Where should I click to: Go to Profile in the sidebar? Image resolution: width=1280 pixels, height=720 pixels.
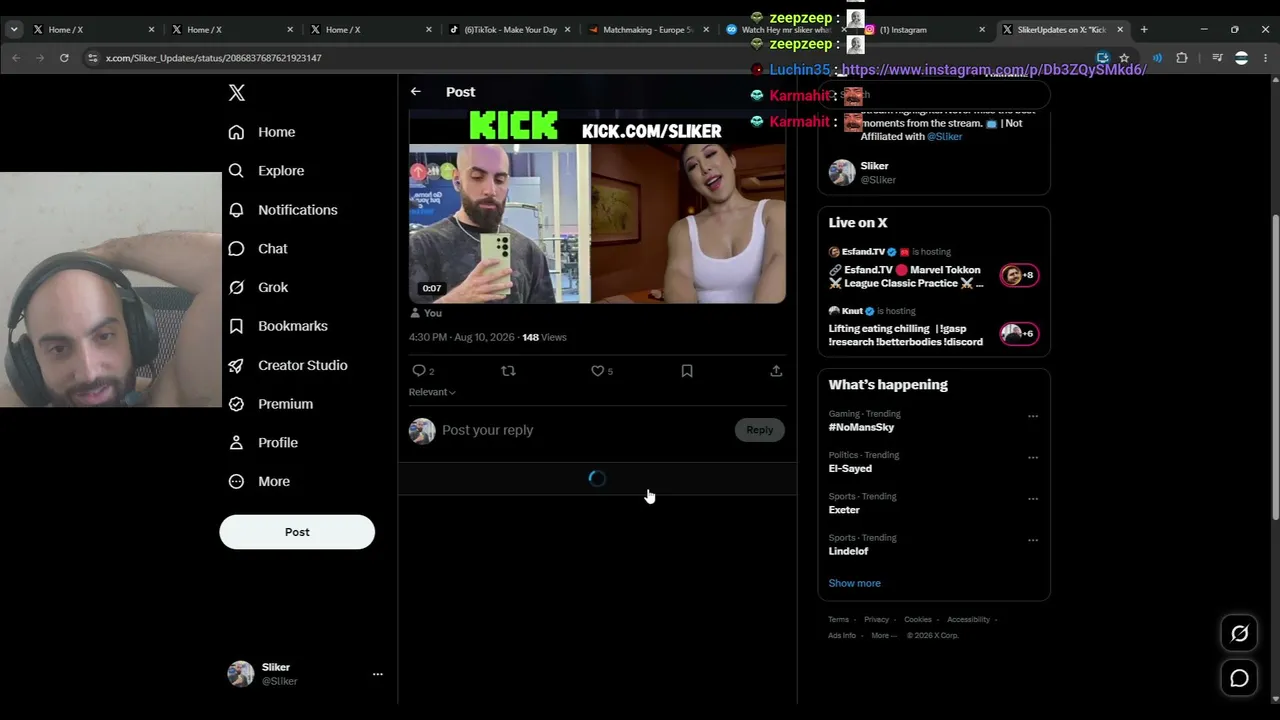click(263, 443)
